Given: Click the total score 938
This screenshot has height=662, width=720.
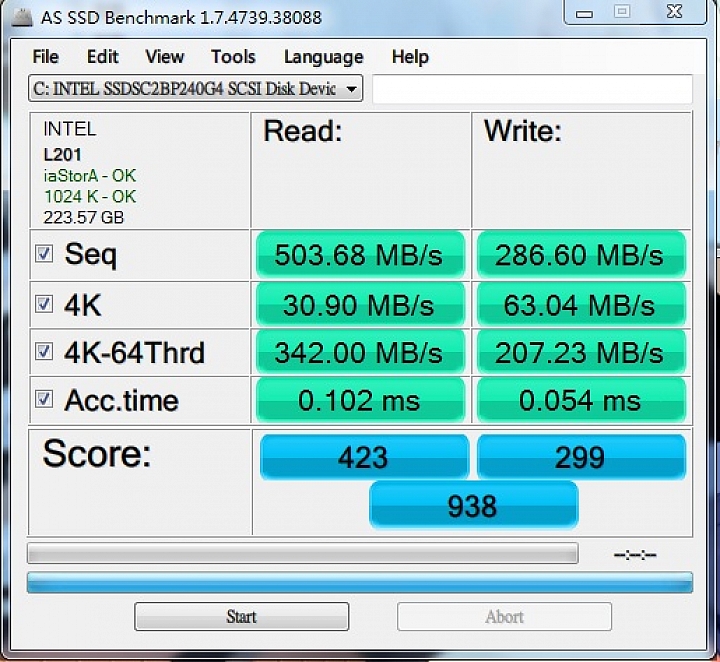Looking at the screenshot, I should tap(473, 505).
